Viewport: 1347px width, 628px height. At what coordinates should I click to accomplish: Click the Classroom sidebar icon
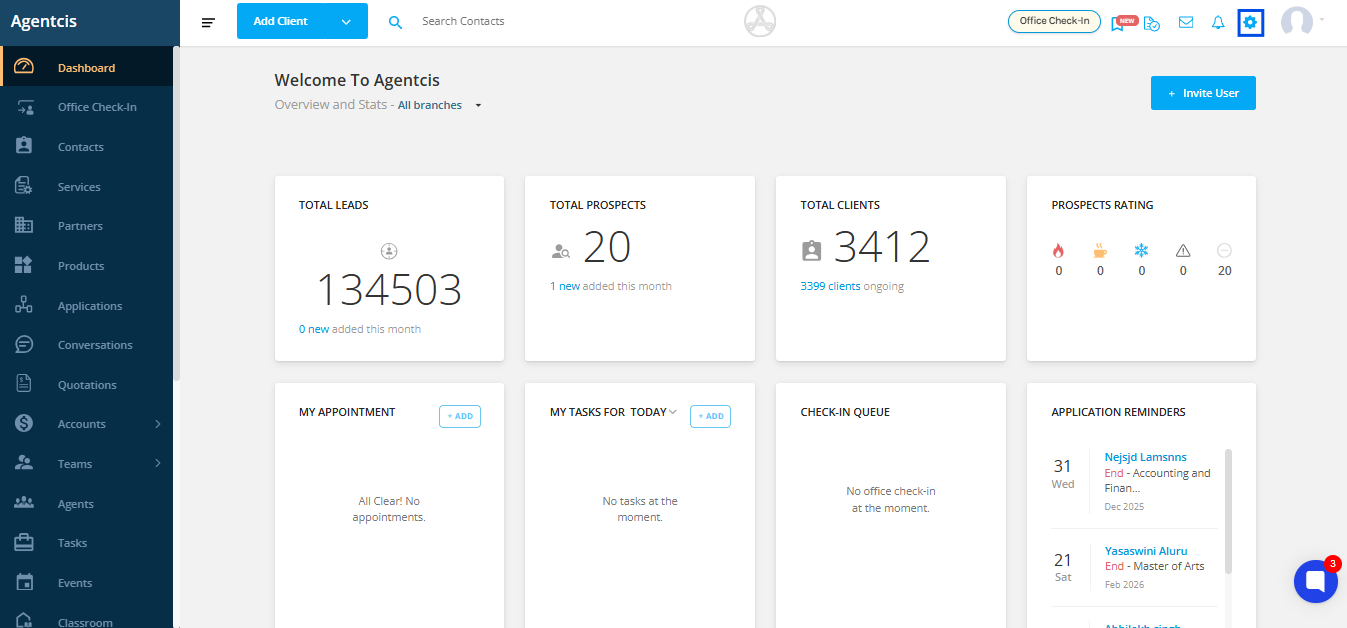pyautogui.click(x=25, y=620)
